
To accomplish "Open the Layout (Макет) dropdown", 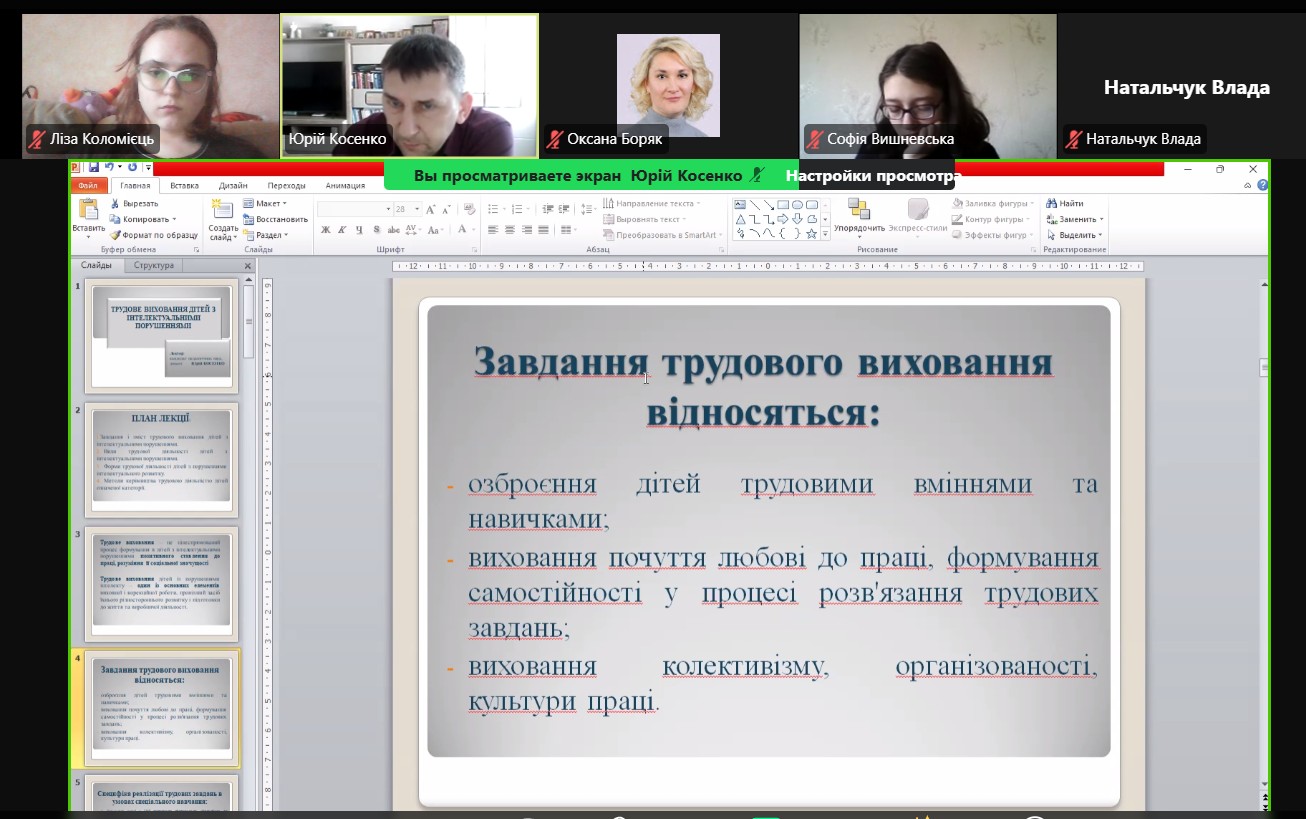I will 265,203.
